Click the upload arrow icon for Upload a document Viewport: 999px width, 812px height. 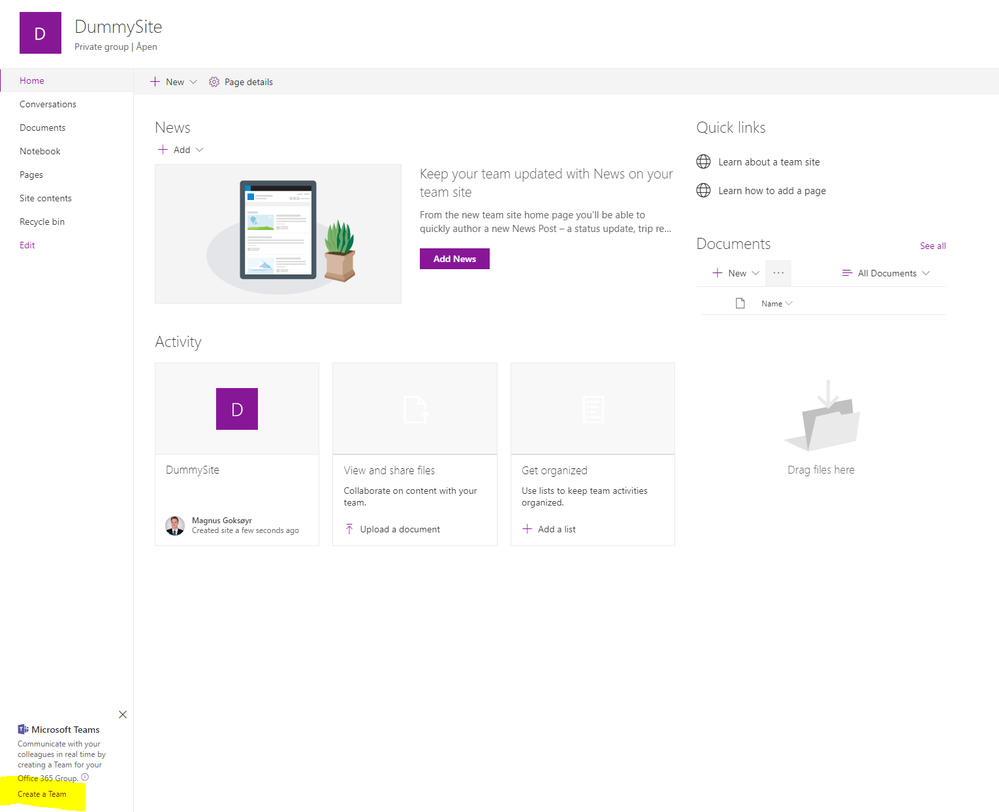coord(349,529)
